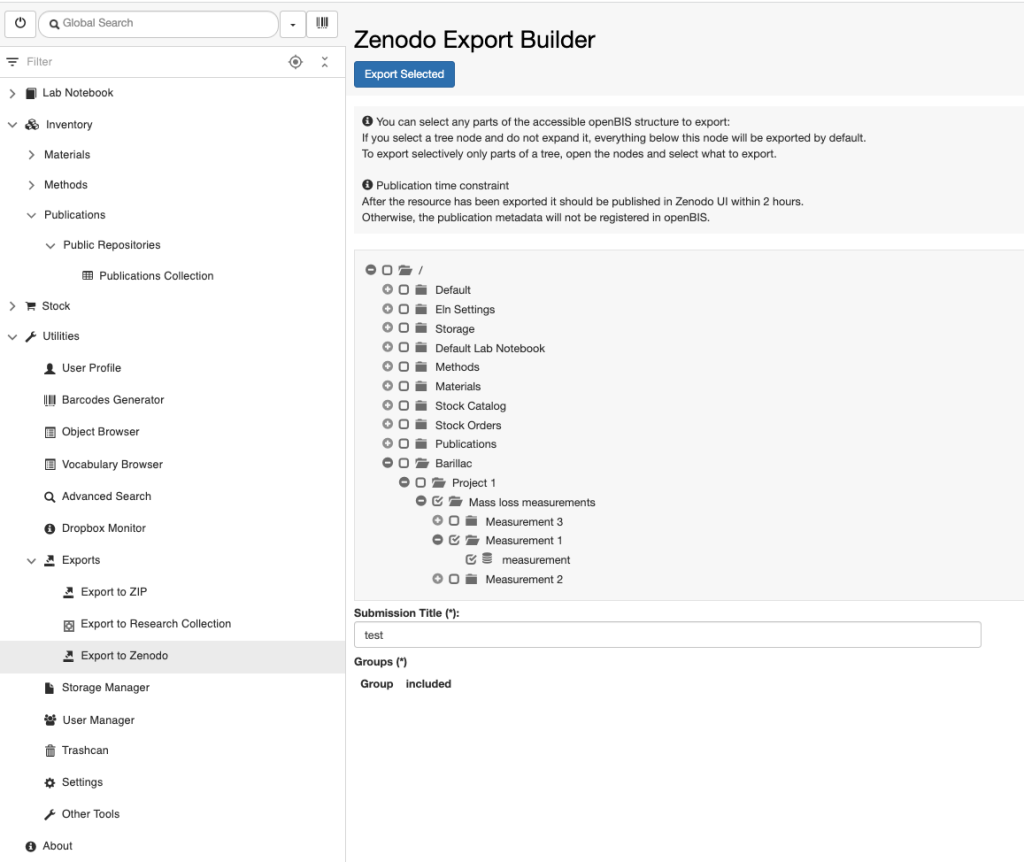The height and width of the screenshot is (862, 1024).
Task: Click the barcode scanner icon button
Action: [322, 24]
